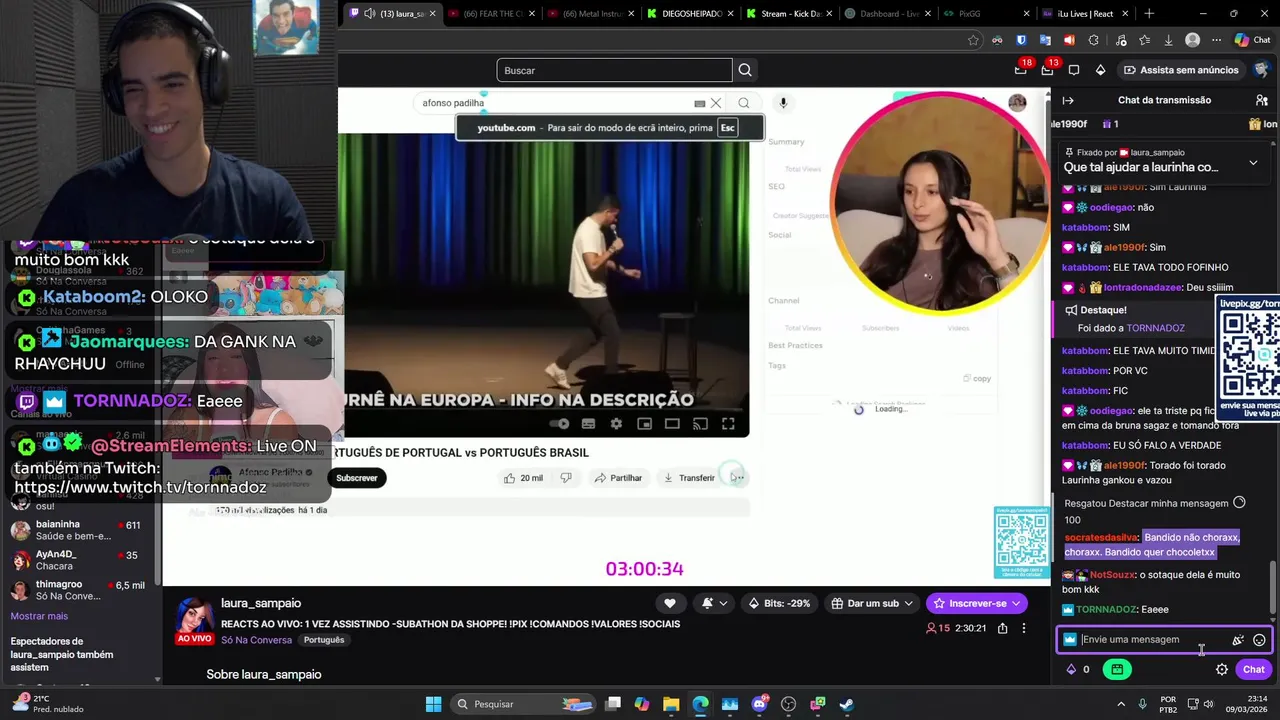
Task: Switch to 'DIEGOSHEIPADO' Kick tab
Action: click(x=692, y=14)
